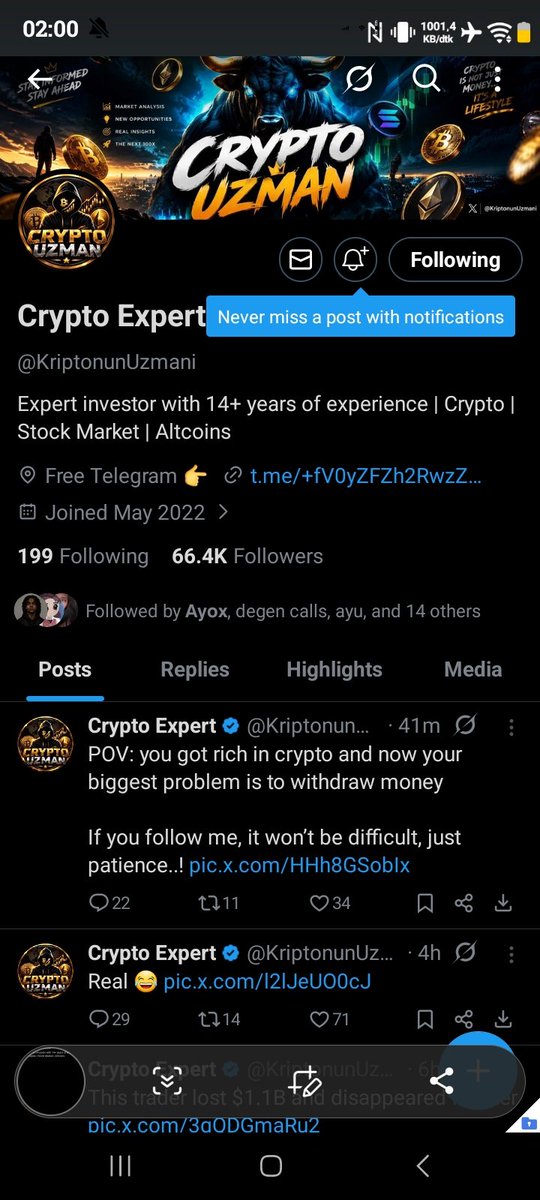Open the Media tab

click(473, 669)
